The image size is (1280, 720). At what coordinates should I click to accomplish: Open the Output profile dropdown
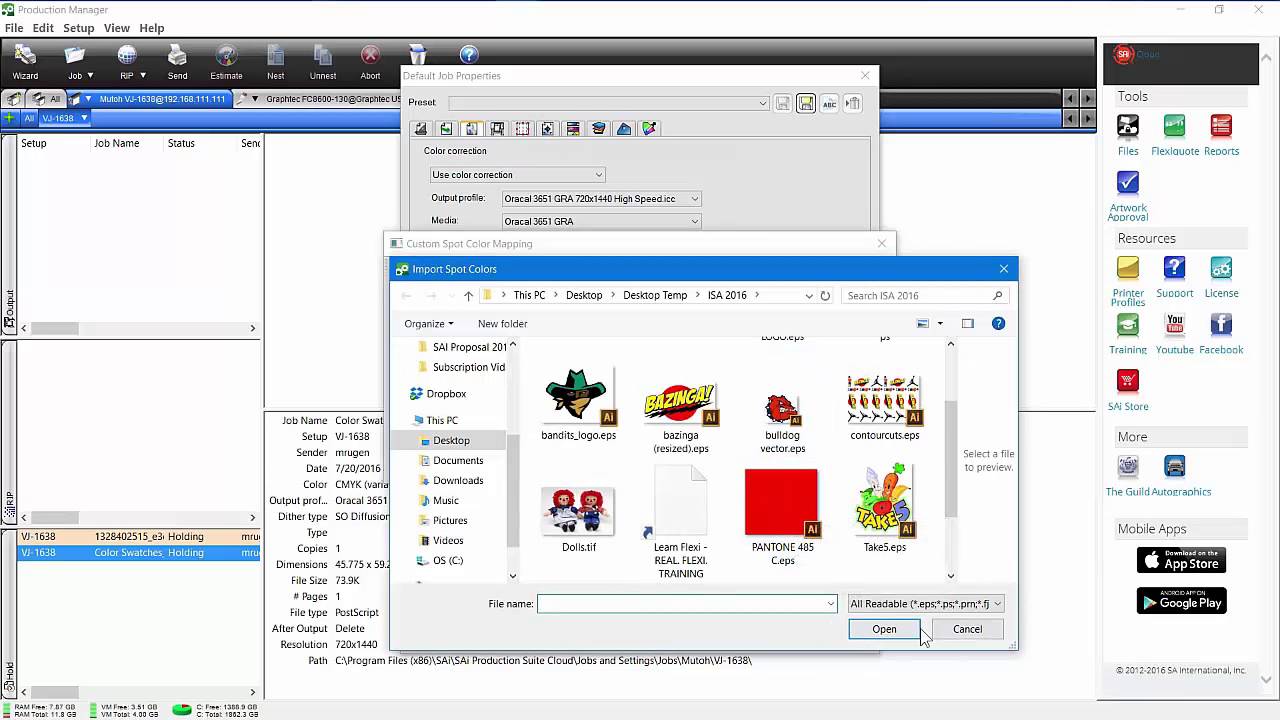click(601, 199)
